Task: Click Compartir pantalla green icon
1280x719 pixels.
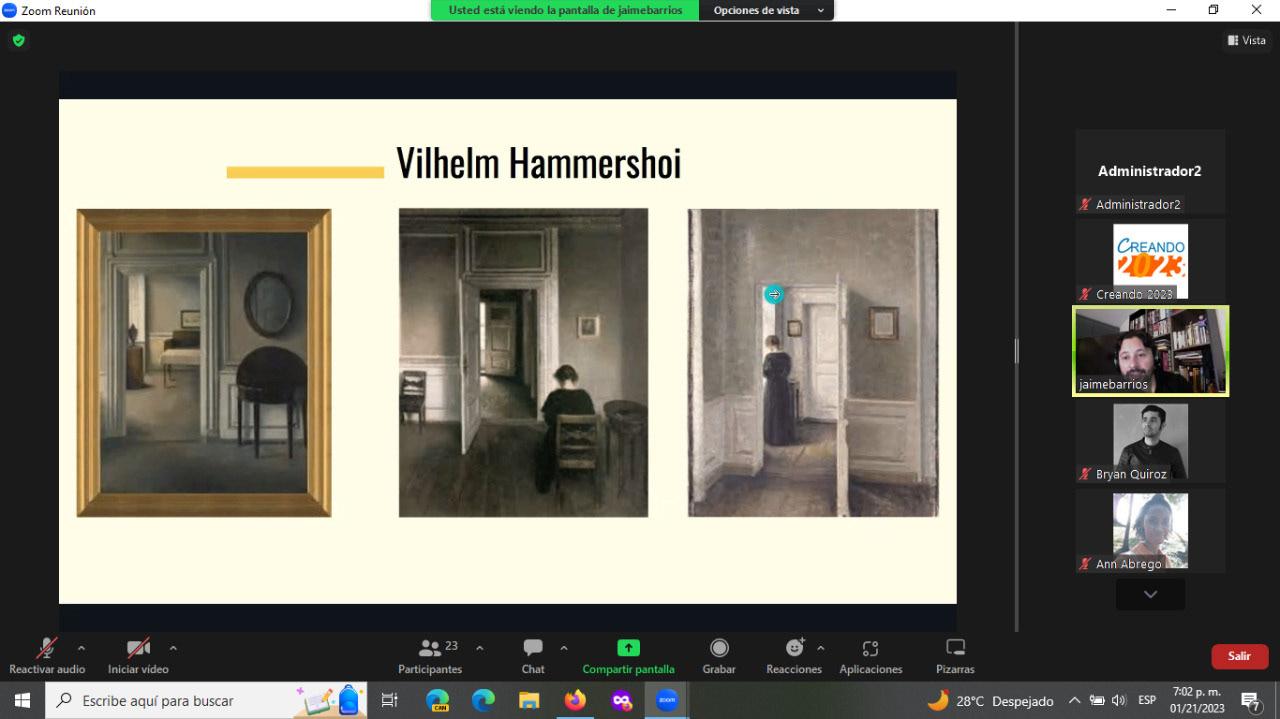Action: (628, 648)
